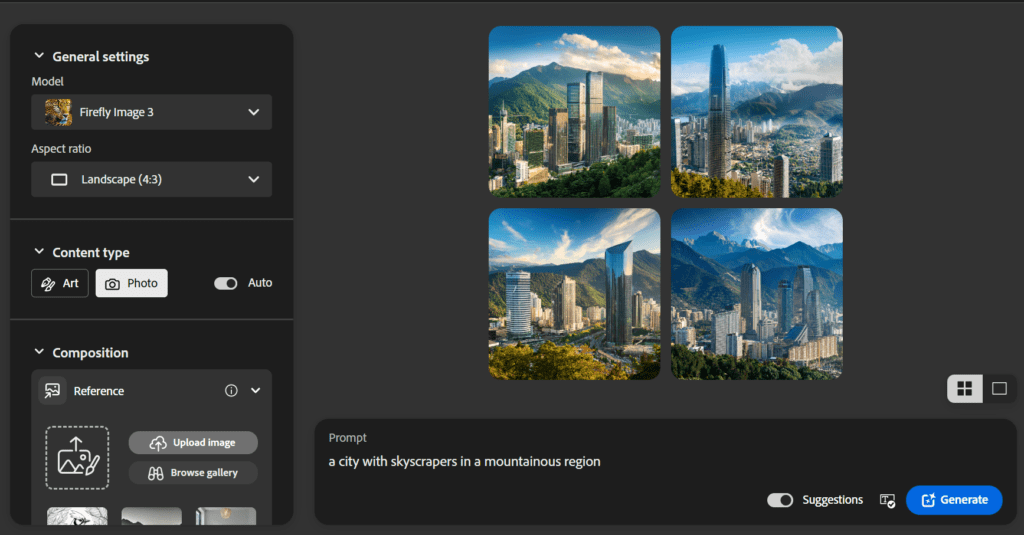
Task: Click Browse gallery button
Action: click(x=193, y=473)
